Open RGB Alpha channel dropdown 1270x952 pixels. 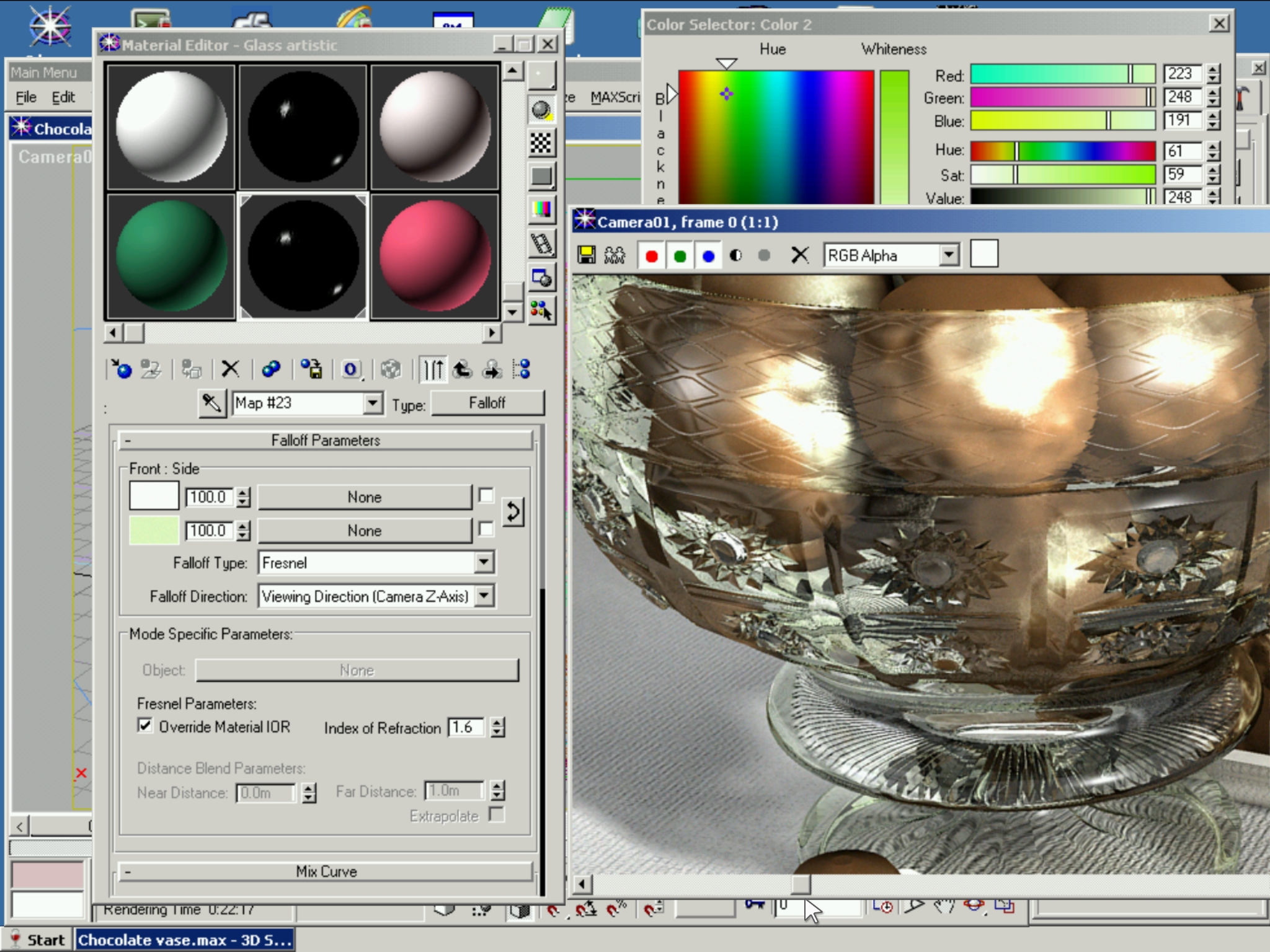tap(948, 255)
